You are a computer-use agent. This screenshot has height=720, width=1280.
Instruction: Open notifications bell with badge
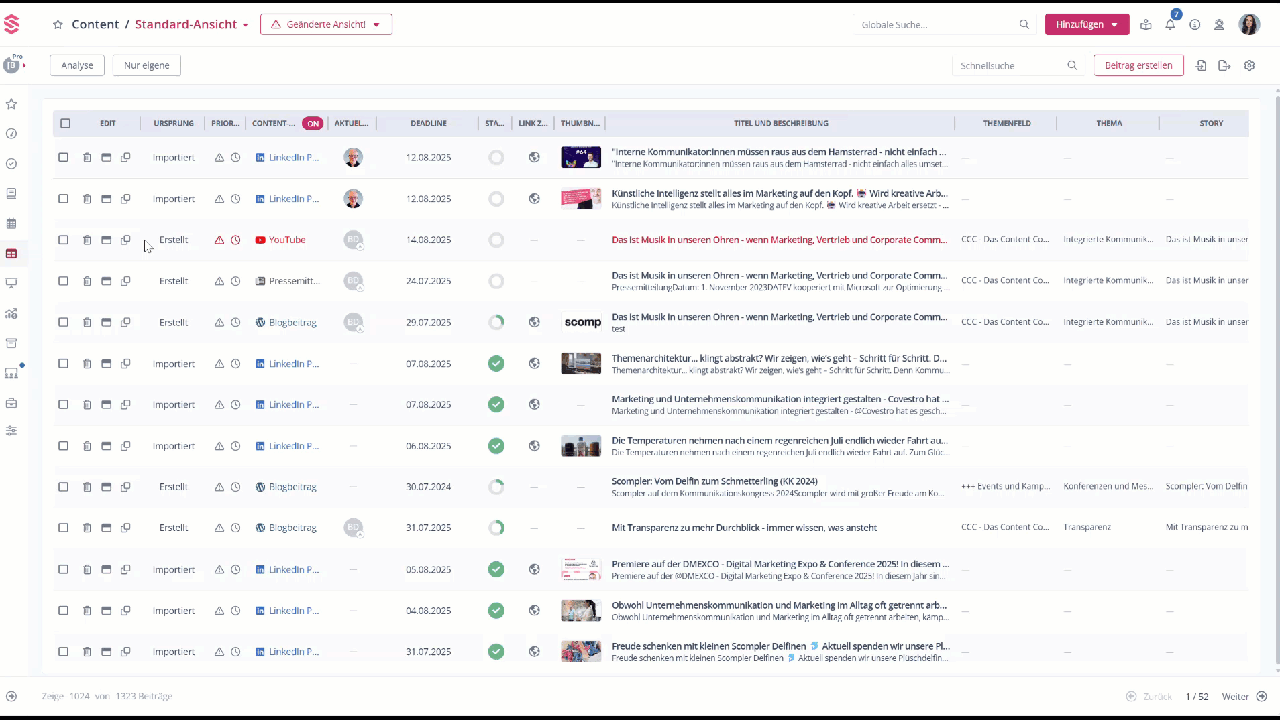[x=1170, y=25]
